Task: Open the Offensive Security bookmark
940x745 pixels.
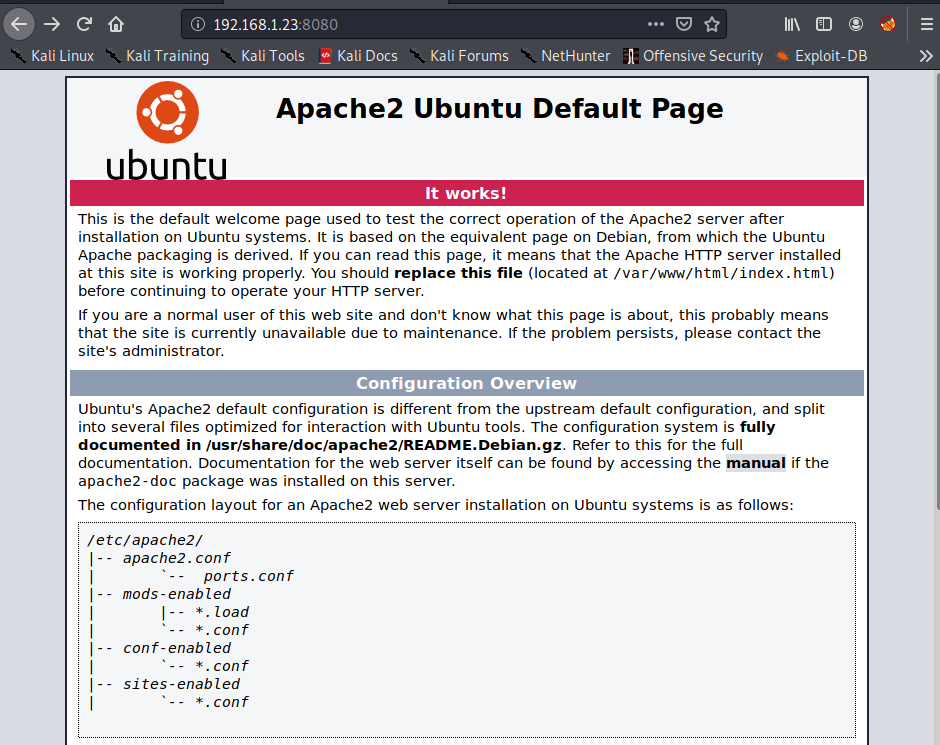Action: pyautogui.click(x=693, y=56)
